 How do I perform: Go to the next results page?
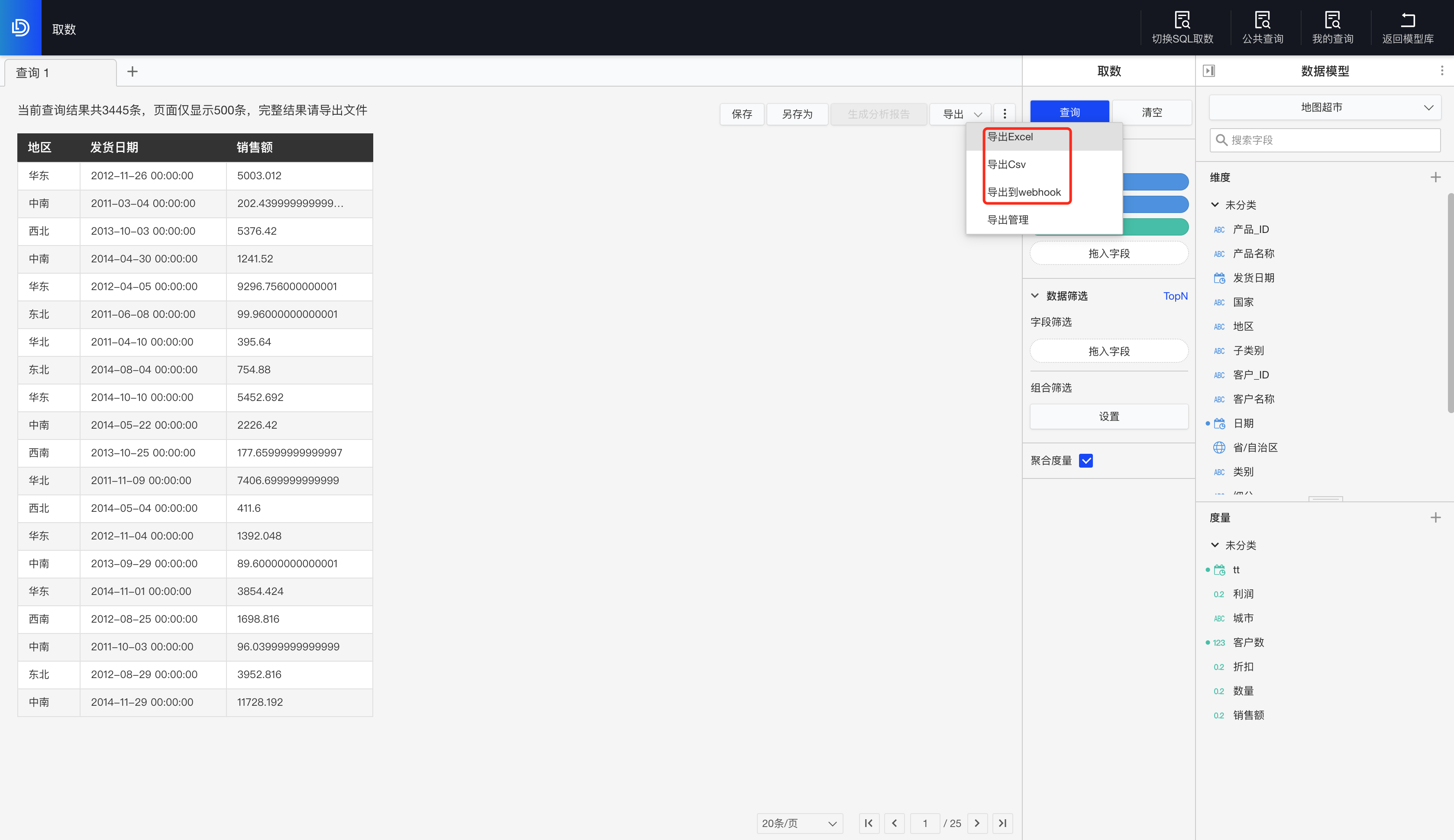(977, 823)
